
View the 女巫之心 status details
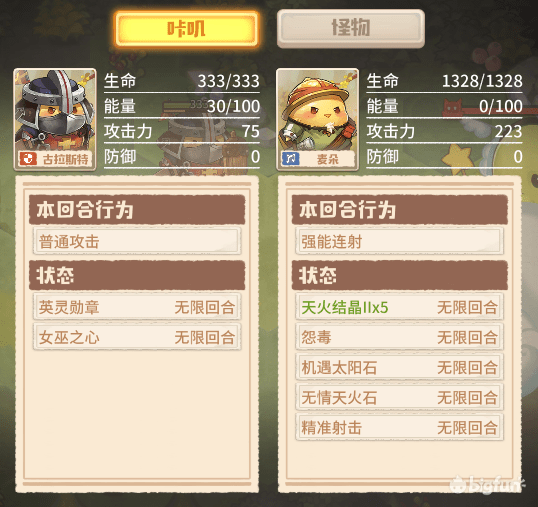(x=137, y=337)
